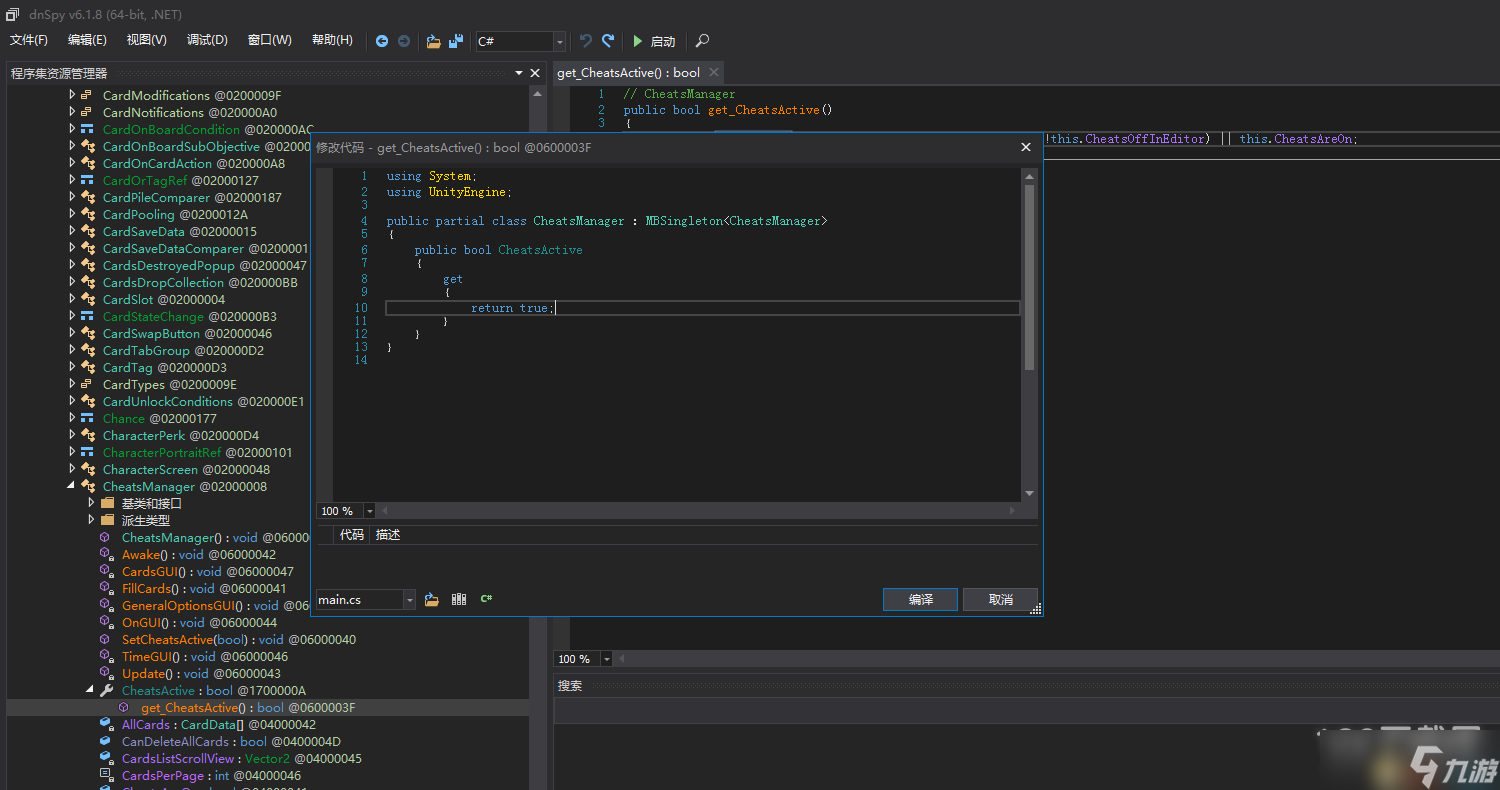Click the method icon beside get_CheatsActive() node
Screen dimensions: 1500x790
point(124,707)
